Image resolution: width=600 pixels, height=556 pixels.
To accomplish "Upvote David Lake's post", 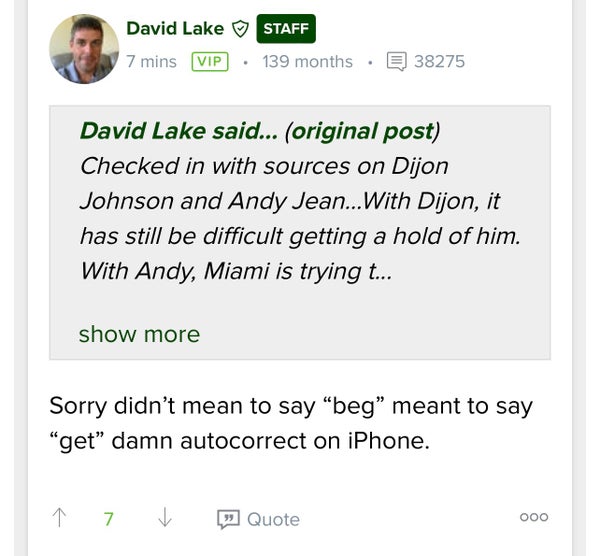I will [x=60, y=518].
